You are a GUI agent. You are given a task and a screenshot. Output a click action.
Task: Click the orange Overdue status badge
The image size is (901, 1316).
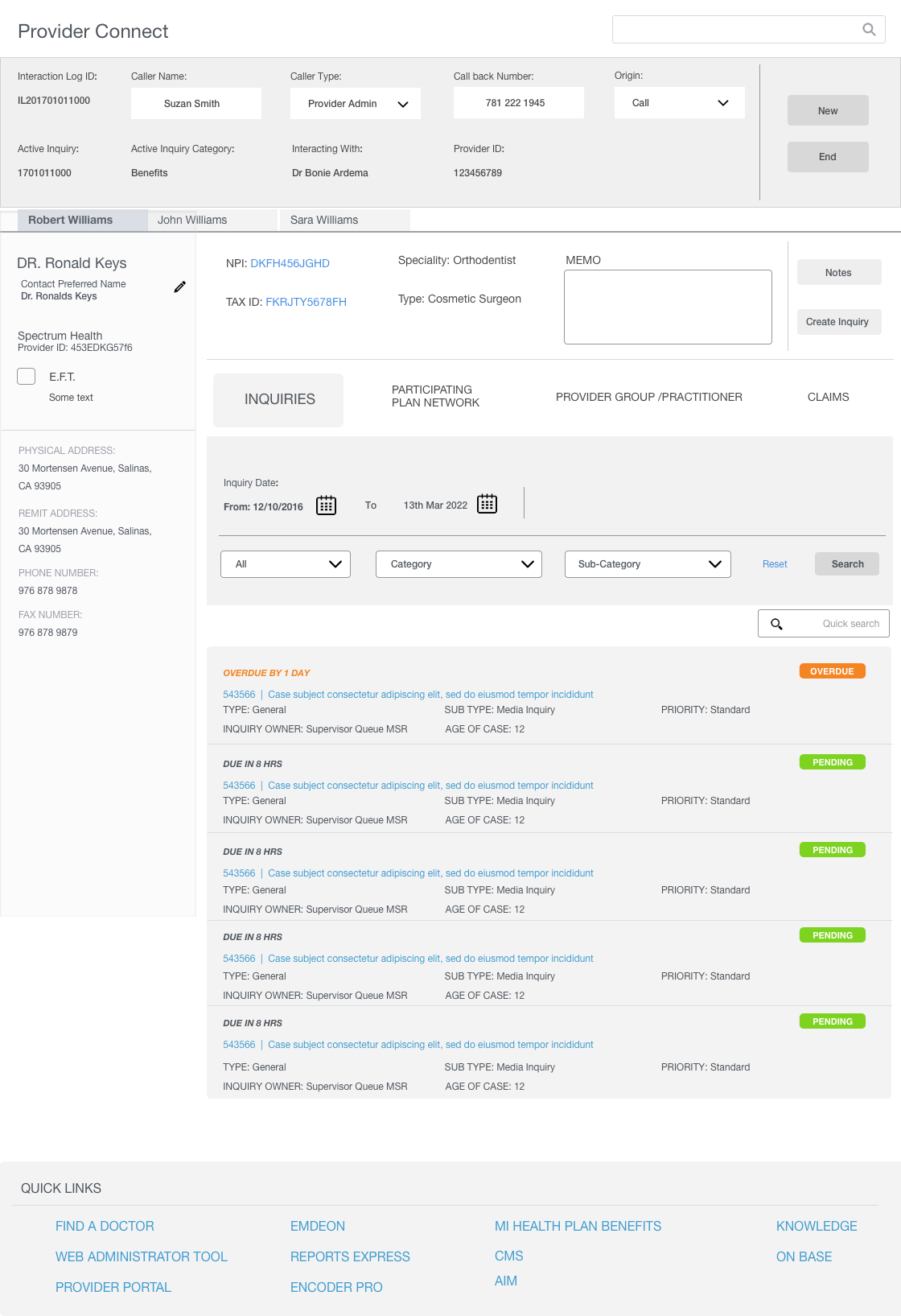point(832,671)
